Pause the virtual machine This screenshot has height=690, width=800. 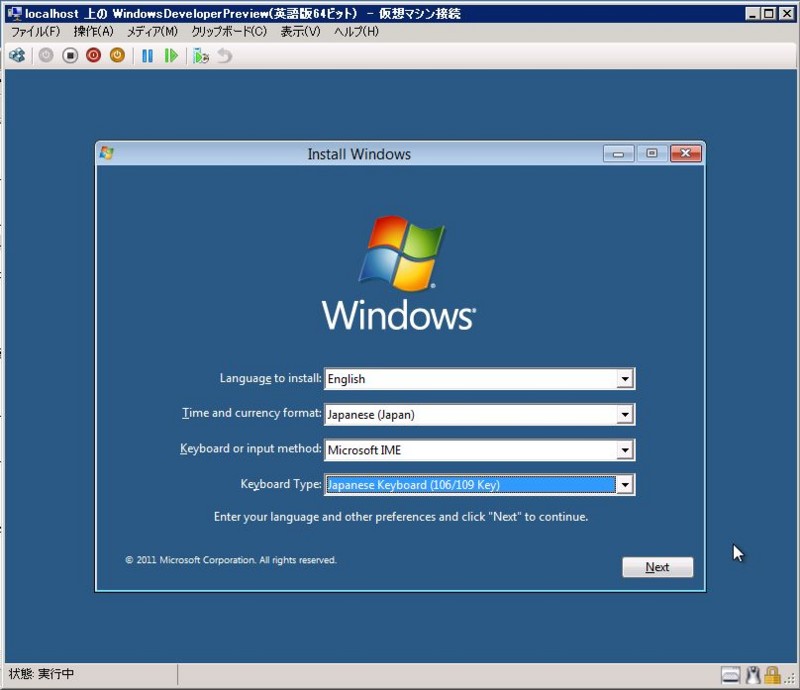click(147, 56)
